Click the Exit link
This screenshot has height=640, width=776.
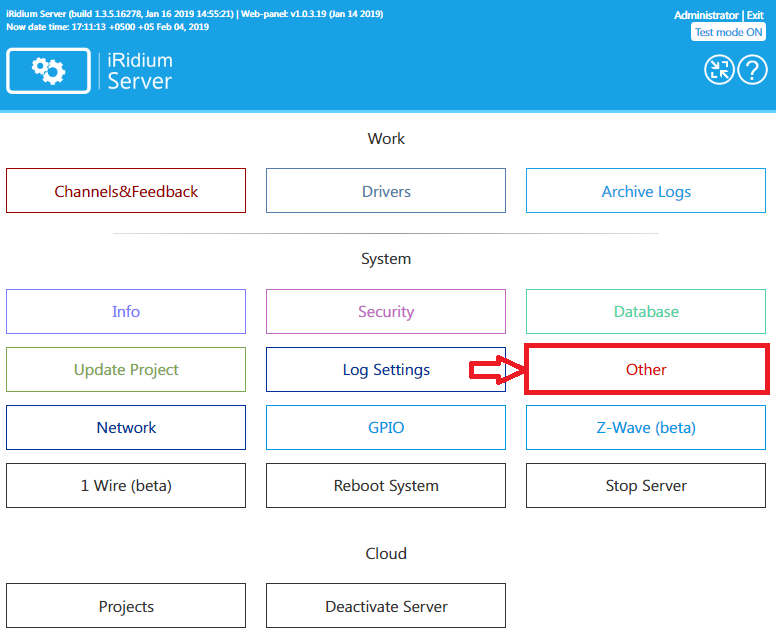tap(755, 15)
